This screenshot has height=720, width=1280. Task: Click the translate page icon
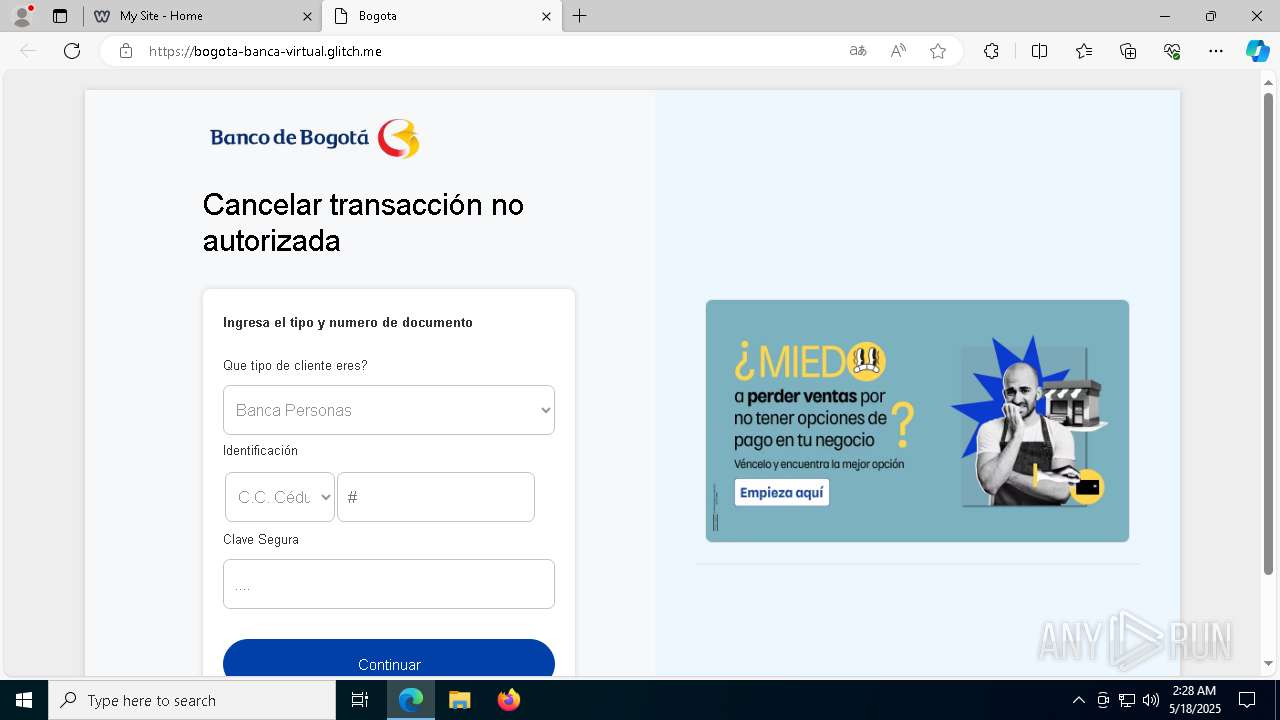tap(858, 51)
